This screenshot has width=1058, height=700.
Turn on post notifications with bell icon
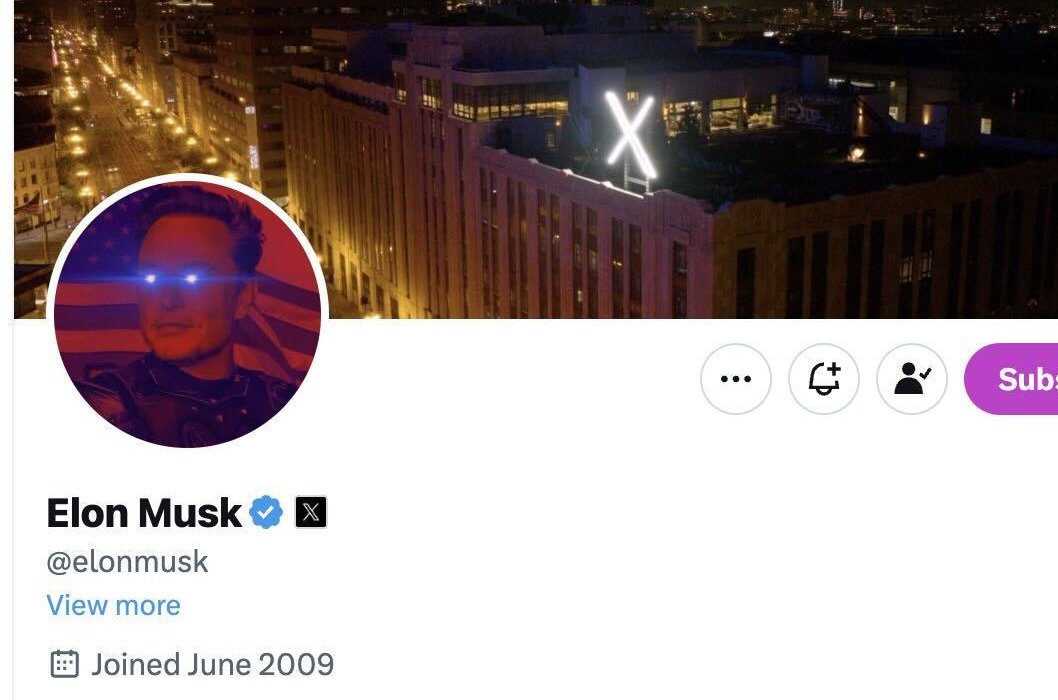(x=824, y=379)
